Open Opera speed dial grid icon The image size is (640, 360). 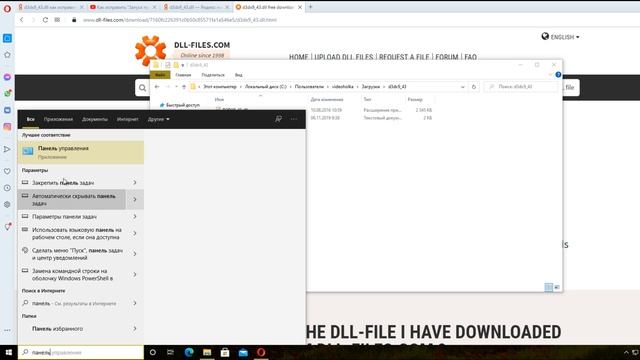point(57,20)
